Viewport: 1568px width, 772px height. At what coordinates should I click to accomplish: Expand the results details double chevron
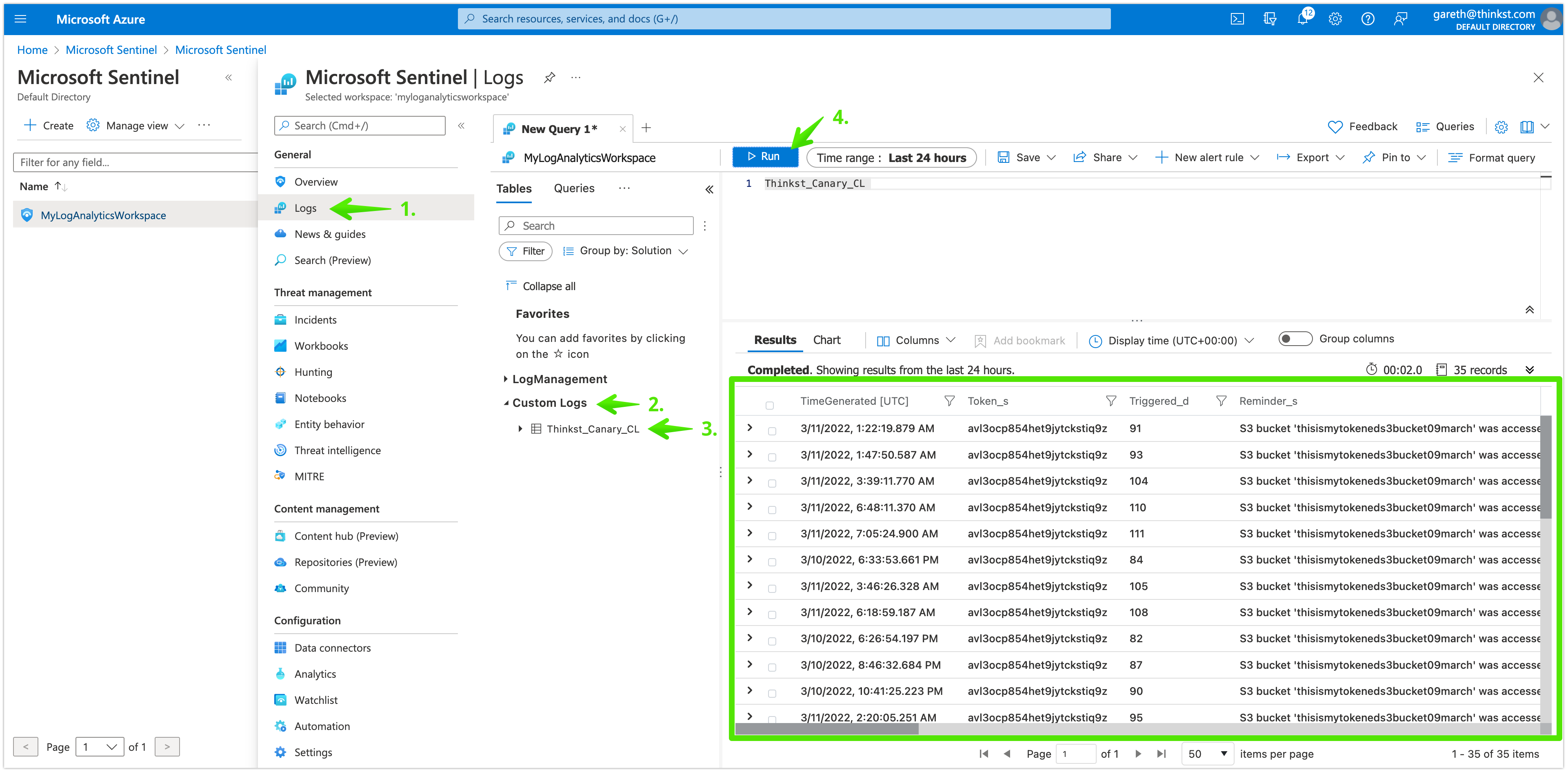pos(1529,370)
